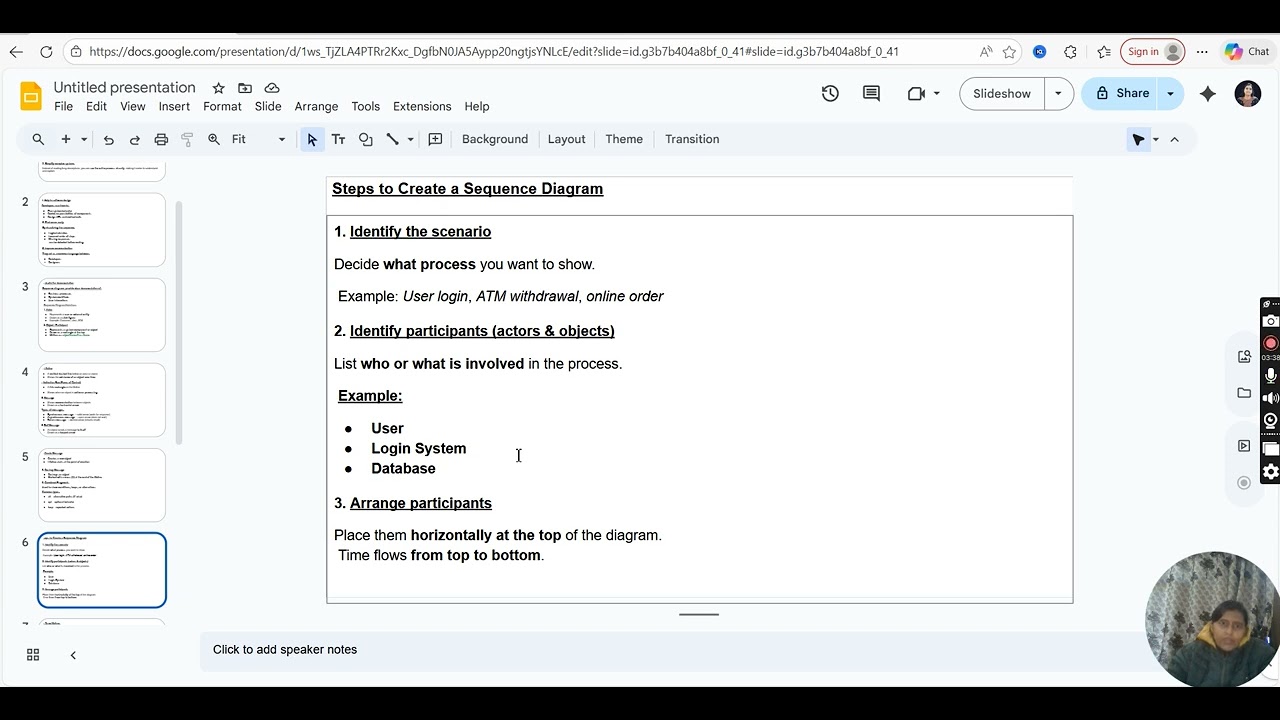Open new slide layout dropdown arrow

click(84, 139)
